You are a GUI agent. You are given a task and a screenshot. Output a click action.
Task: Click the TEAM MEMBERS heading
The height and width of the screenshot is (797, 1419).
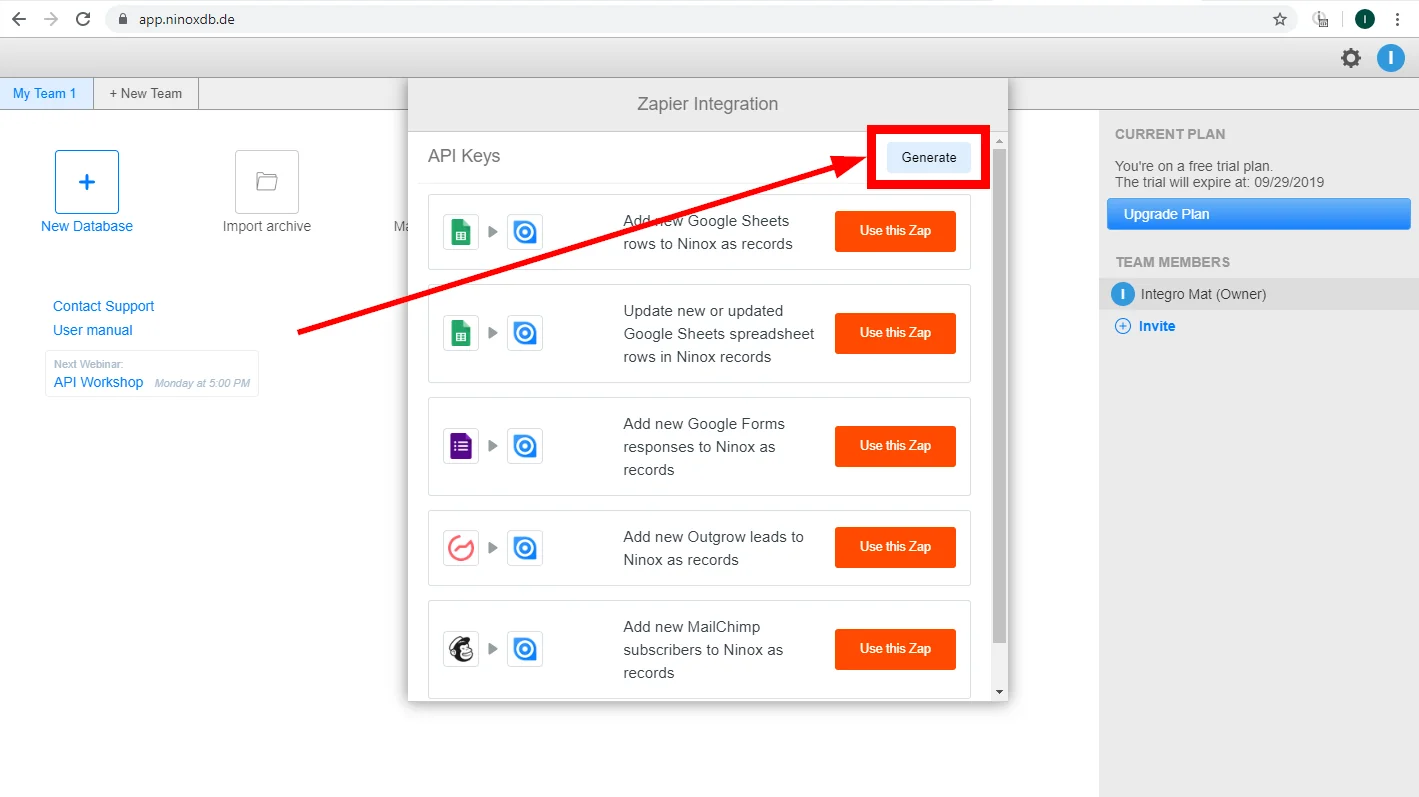1173,262
